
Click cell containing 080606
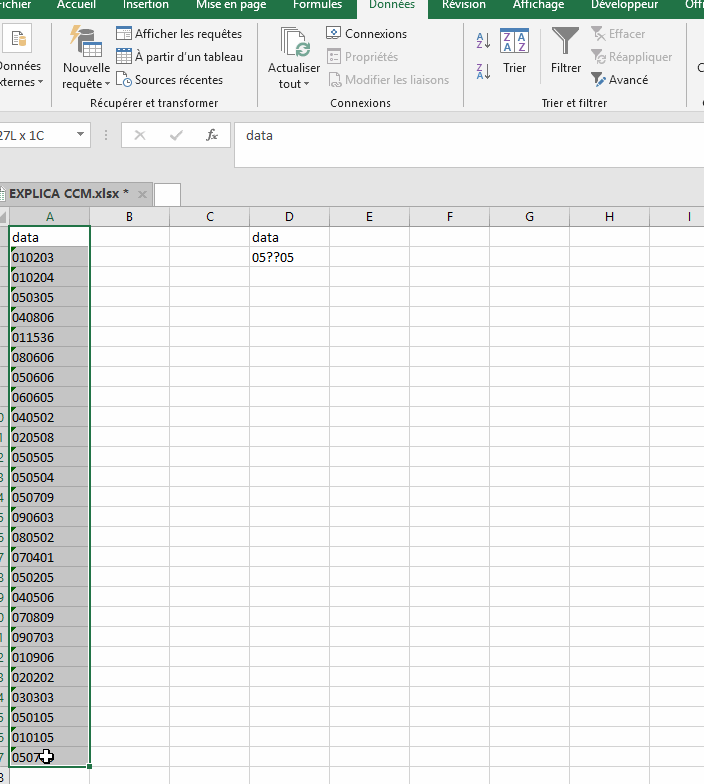pyautogui.click(x=50, y=357)
